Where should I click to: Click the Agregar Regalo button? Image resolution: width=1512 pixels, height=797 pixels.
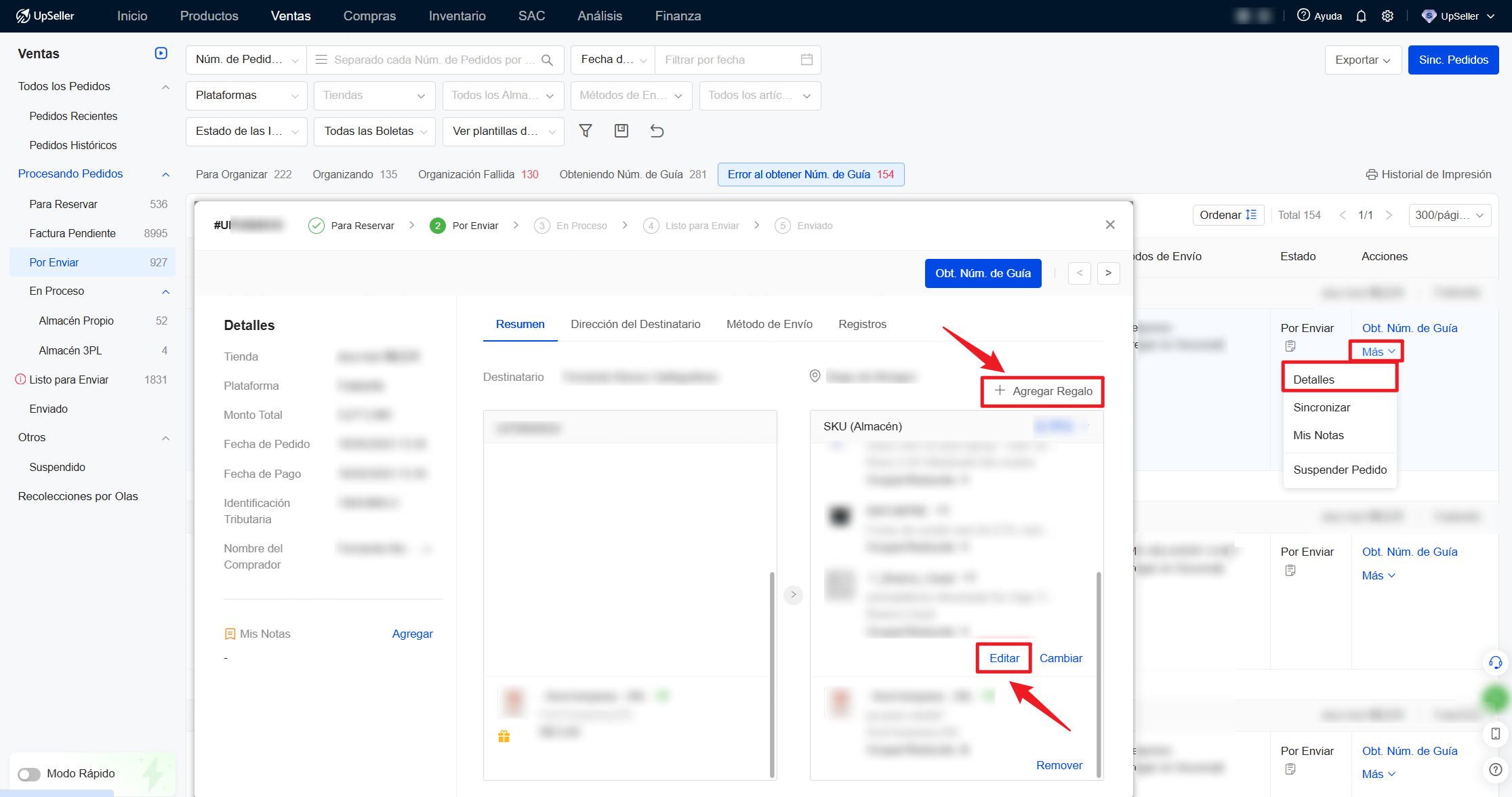pos(1043,392)
